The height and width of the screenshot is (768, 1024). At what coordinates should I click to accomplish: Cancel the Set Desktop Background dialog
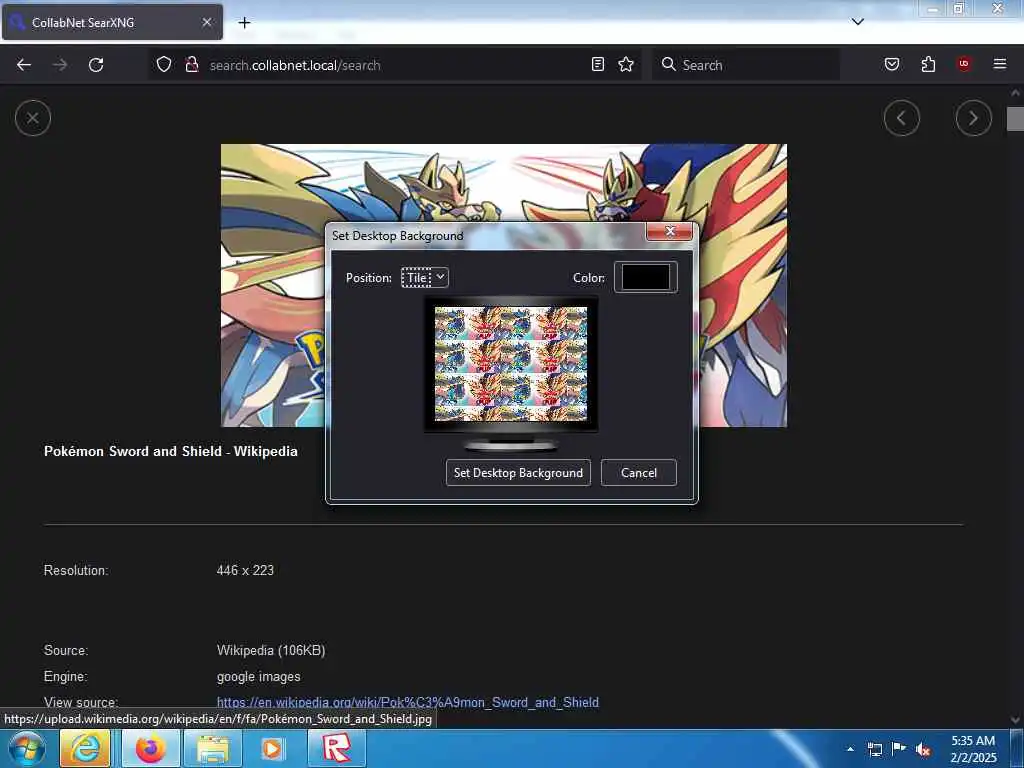[639, 473]
